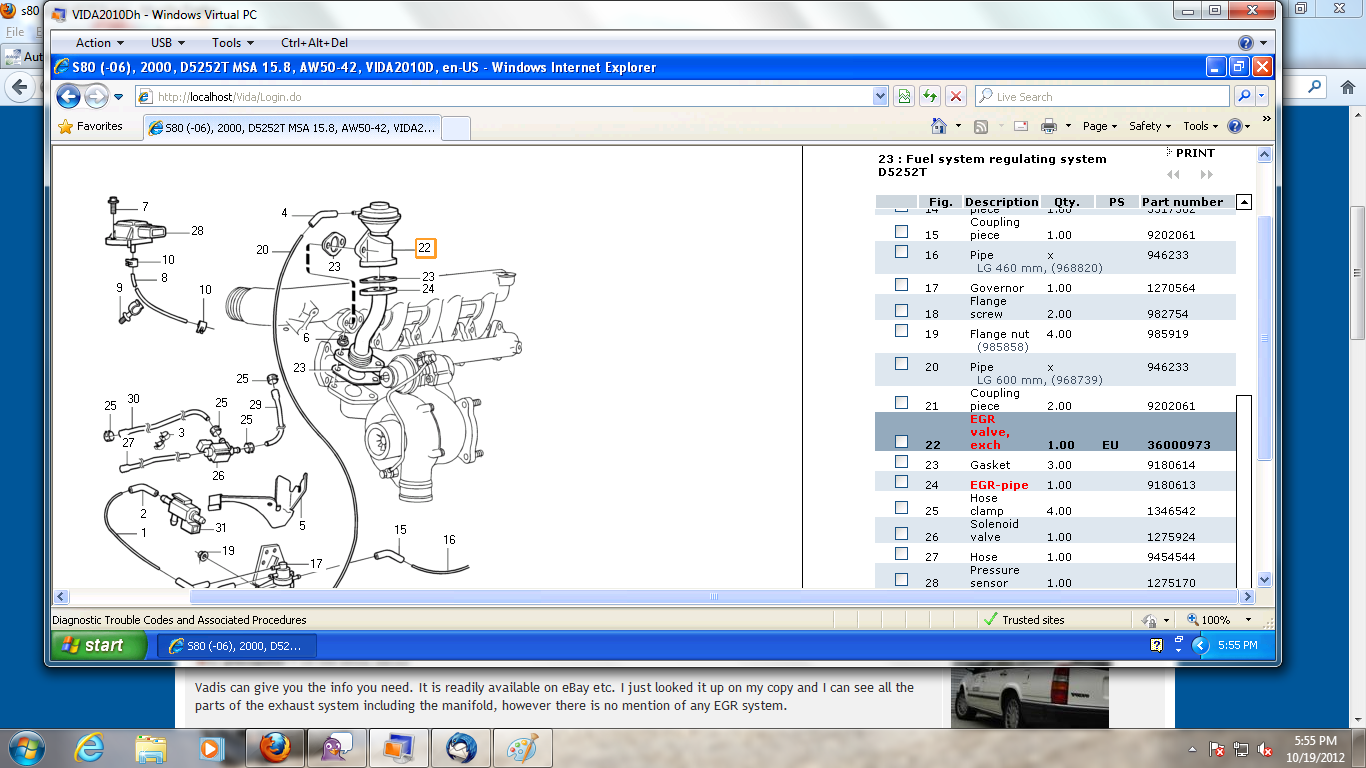Click the red stop loading icon
This screenshot has height=768, width=1366.
click(x=956, y=97)
